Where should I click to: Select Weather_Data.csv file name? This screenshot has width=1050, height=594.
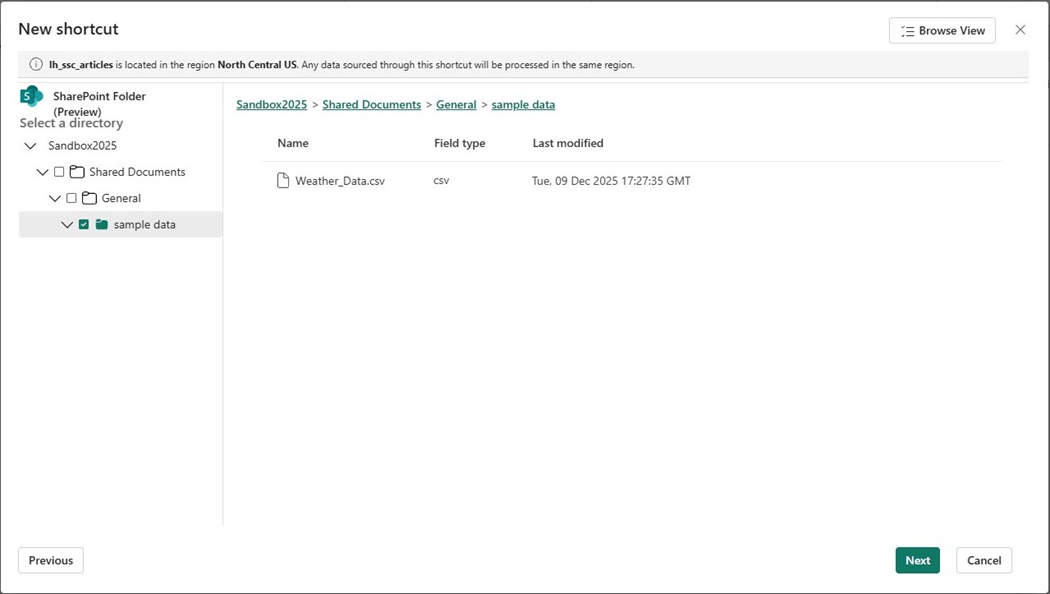pos(340,181)
